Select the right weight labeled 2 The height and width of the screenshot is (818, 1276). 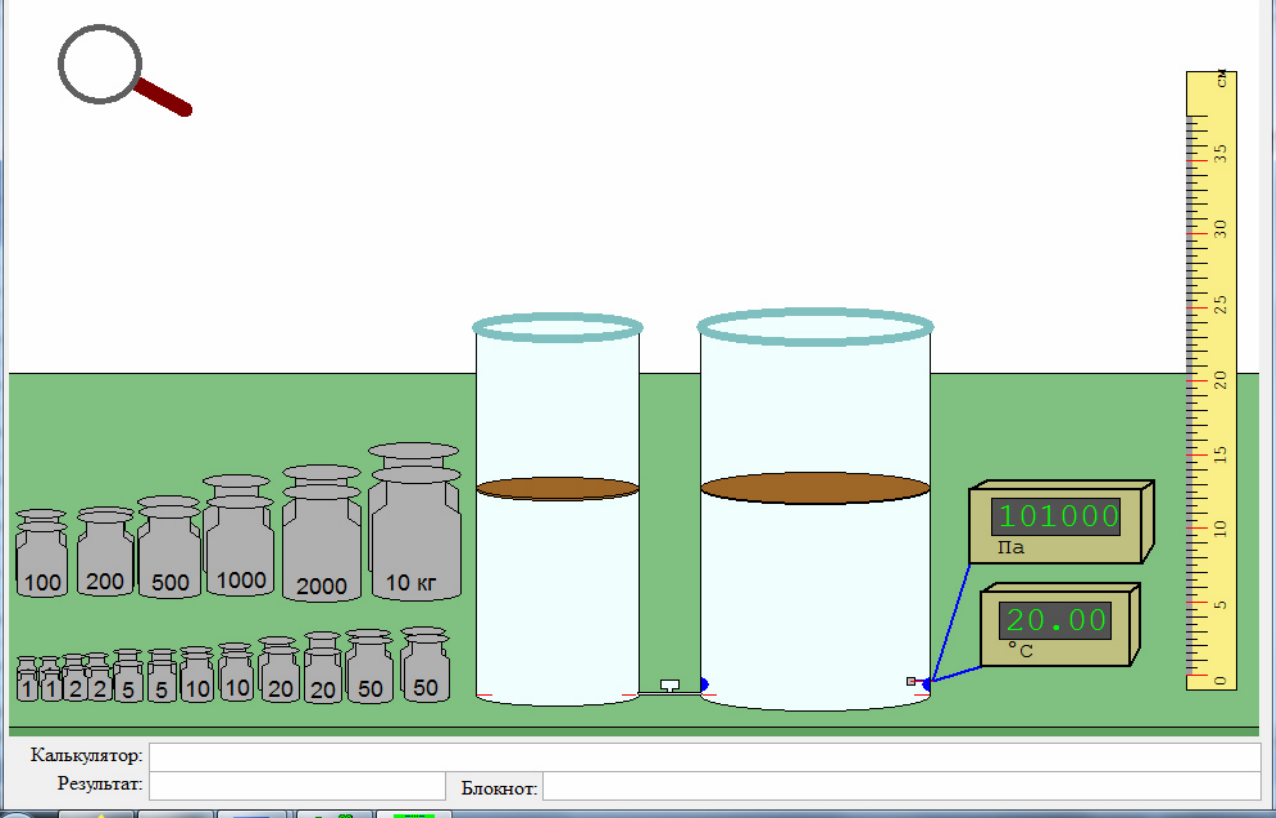98,678
